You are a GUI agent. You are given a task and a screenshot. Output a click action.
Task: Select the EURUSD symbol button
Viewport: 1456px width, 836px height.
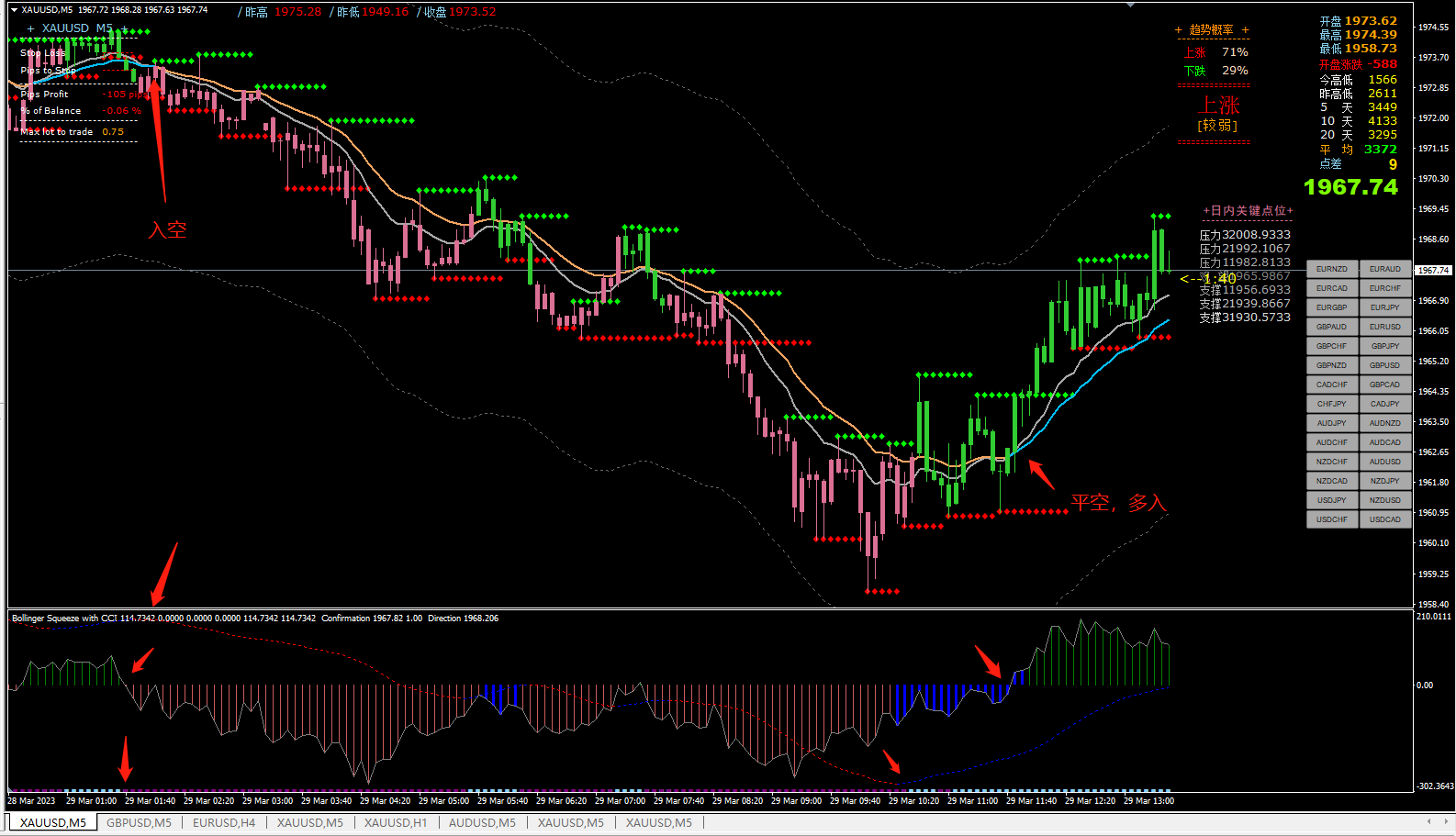pos(1385,327)
